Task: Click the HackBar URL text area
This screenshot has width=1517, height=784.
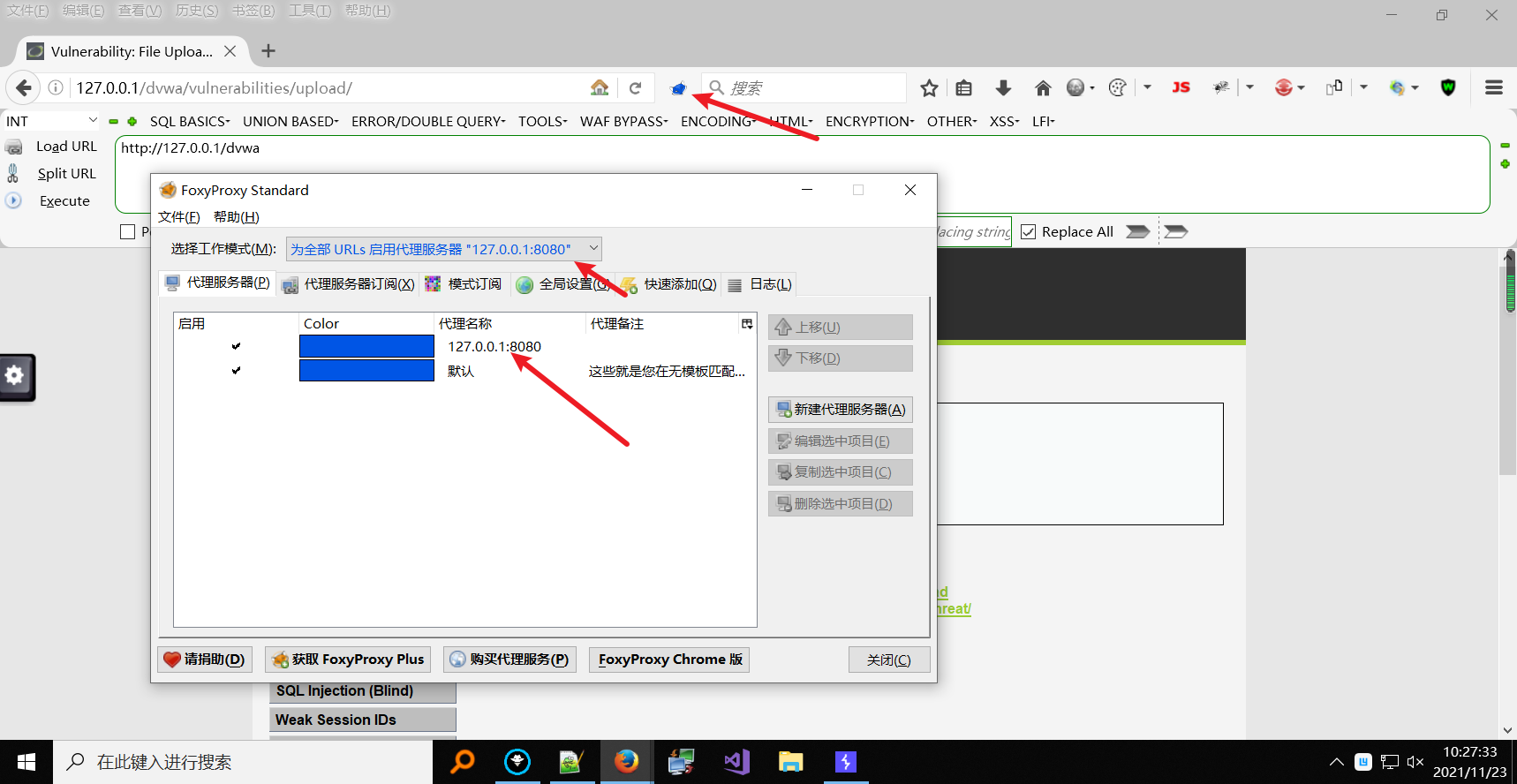Action: pyautogui.click(x=802, y=174)
